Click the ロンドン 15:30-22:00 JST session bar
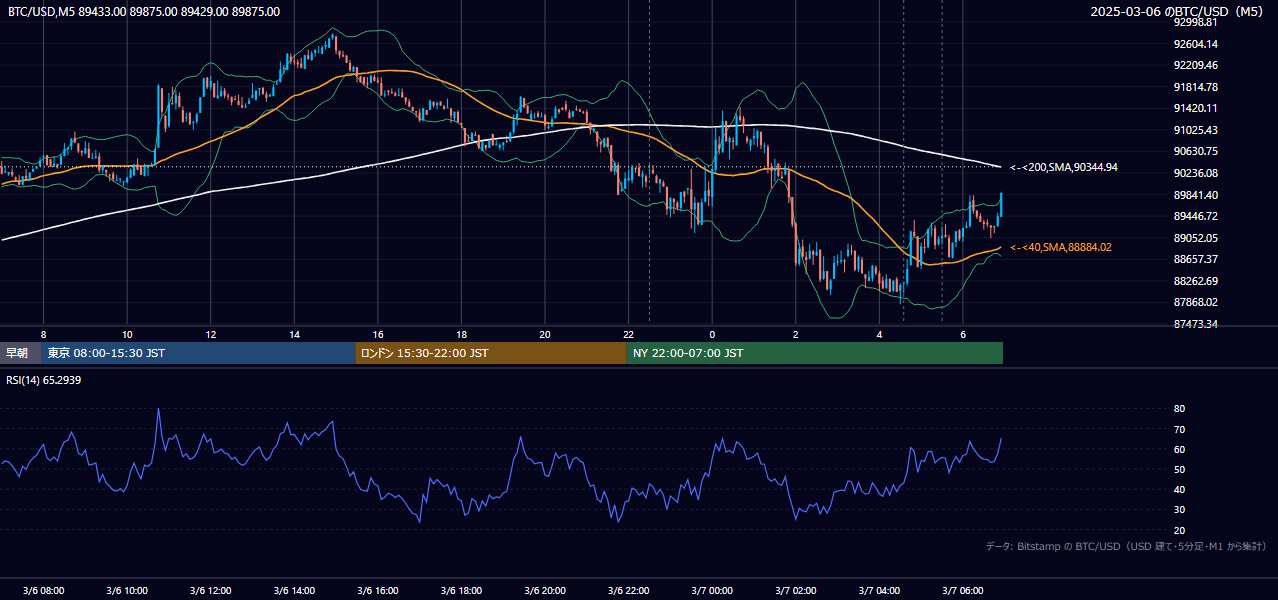 (491, 353)
